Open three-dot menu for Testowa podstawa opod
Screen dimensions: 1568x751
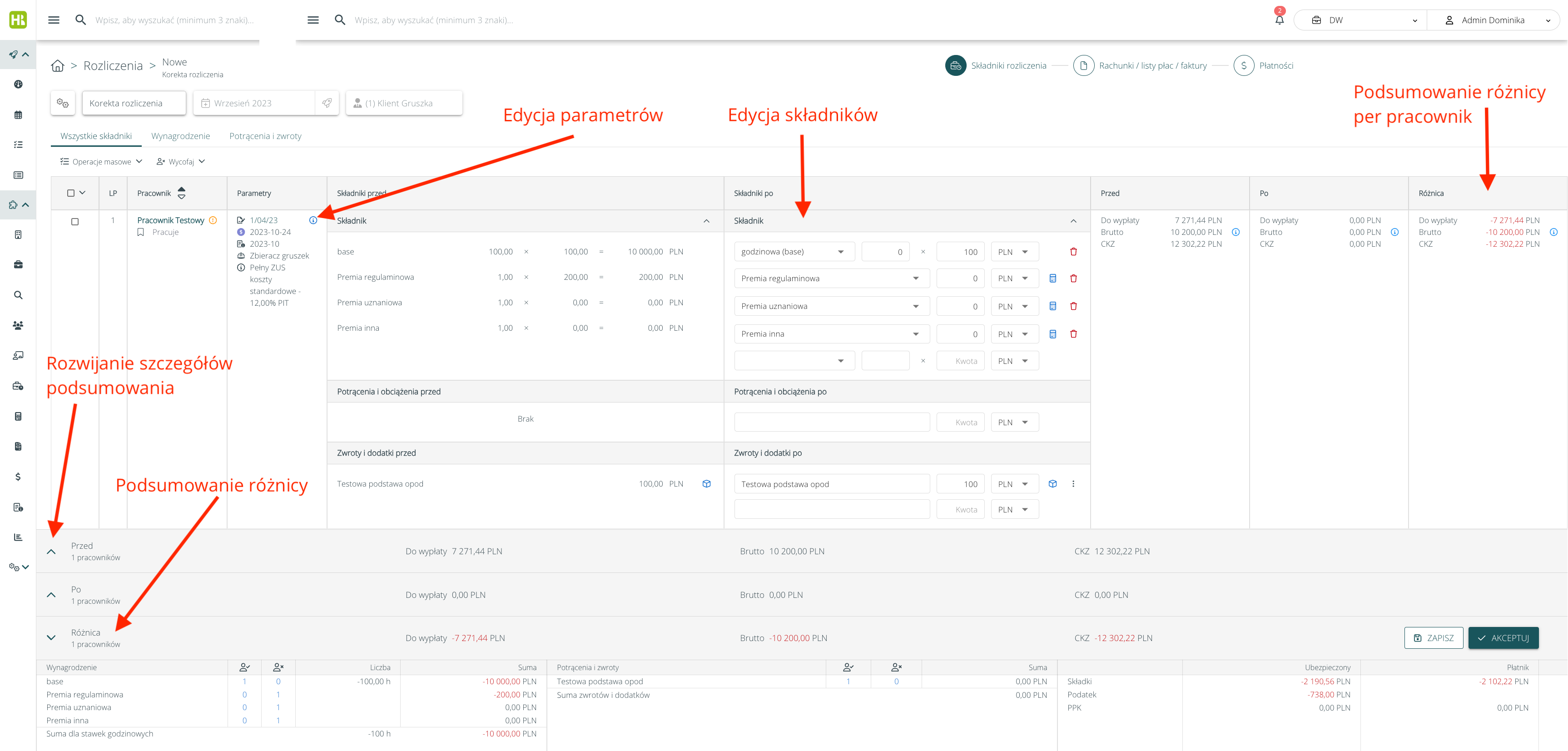pos(1073,484)
